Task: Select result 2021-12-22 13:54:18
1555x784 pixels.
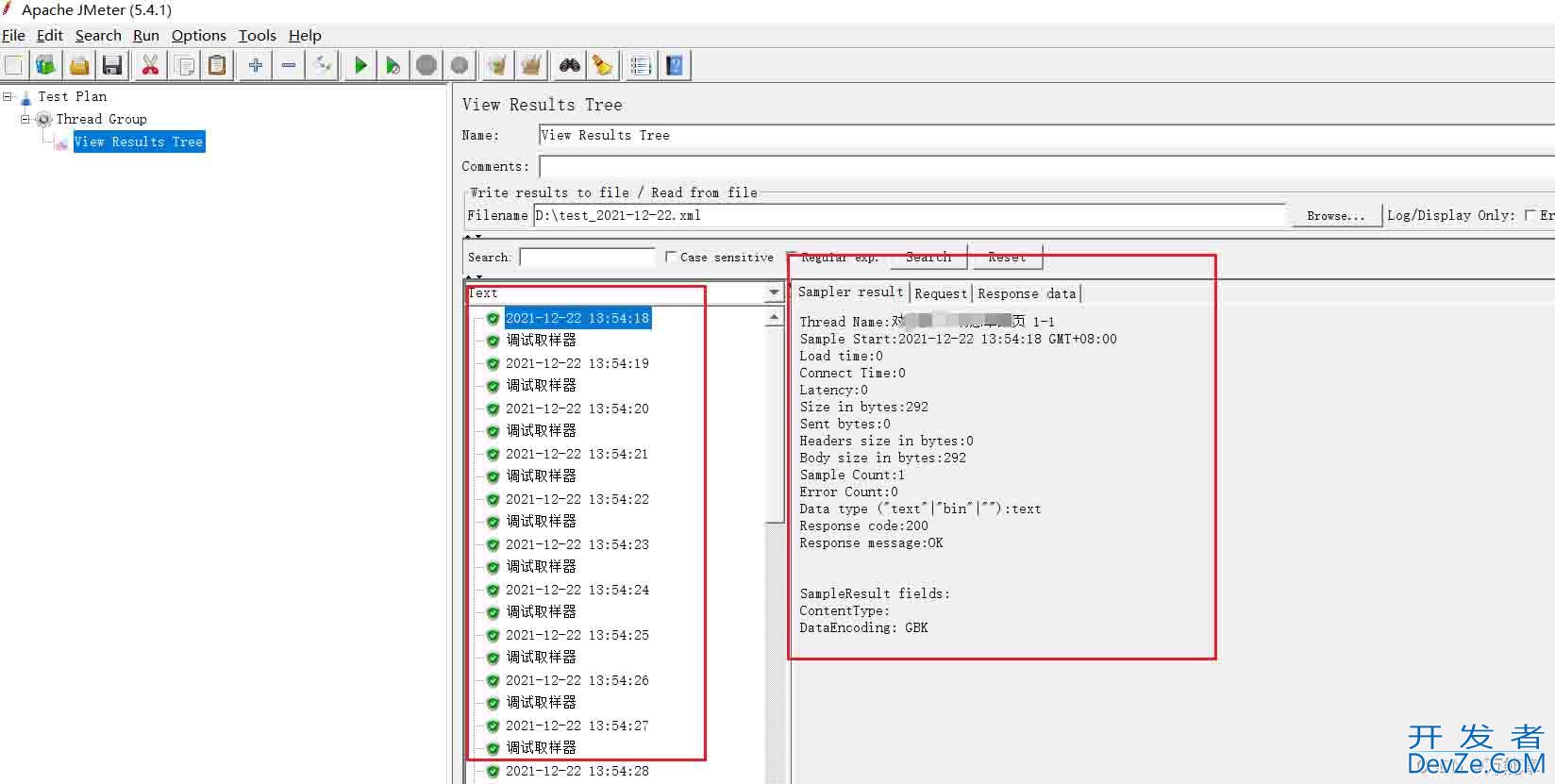Action: coord(577,318)
